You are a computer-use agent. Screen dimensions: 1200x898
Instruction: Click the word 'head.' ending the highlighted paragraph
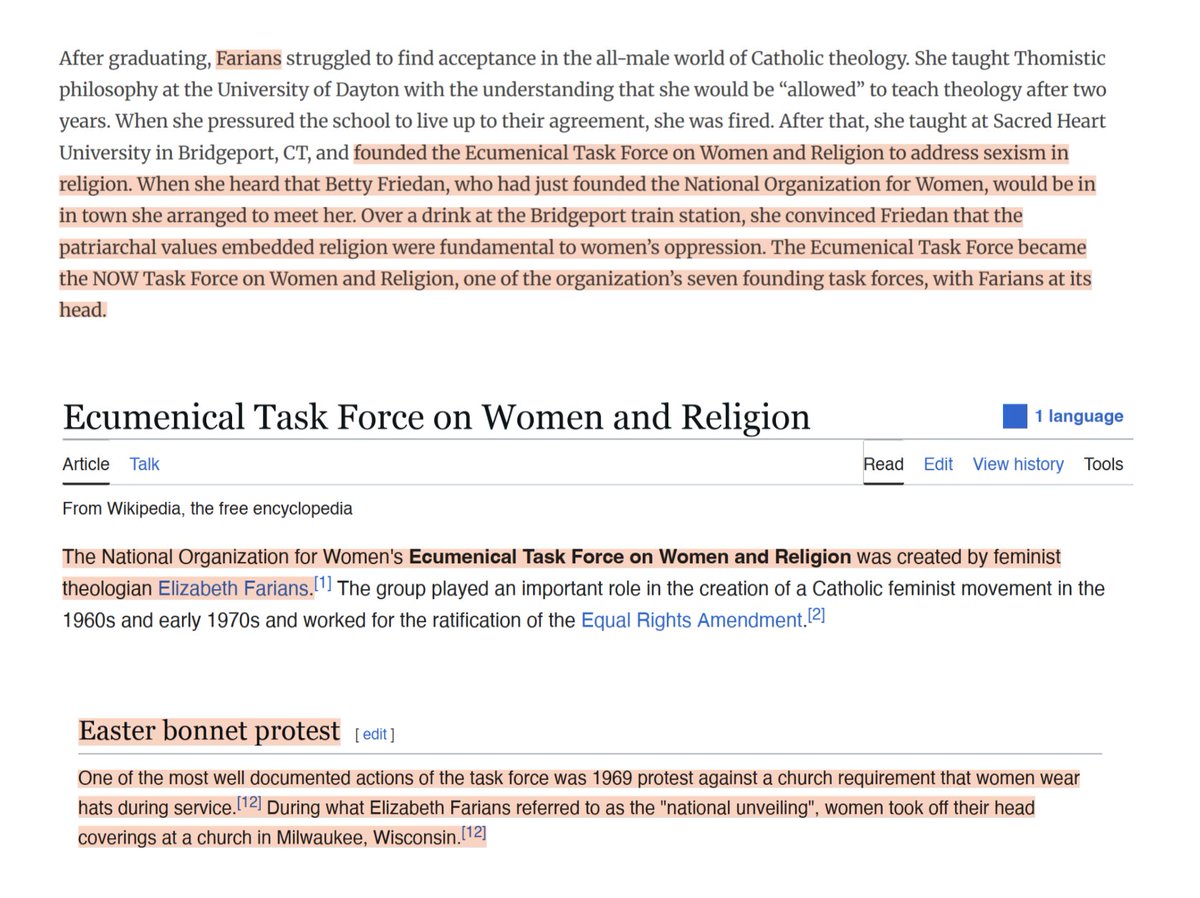point(82,310)
